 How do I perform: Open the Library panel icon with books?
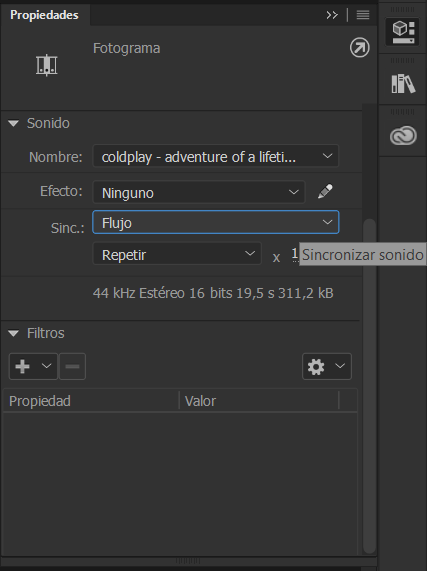[403, 84]
